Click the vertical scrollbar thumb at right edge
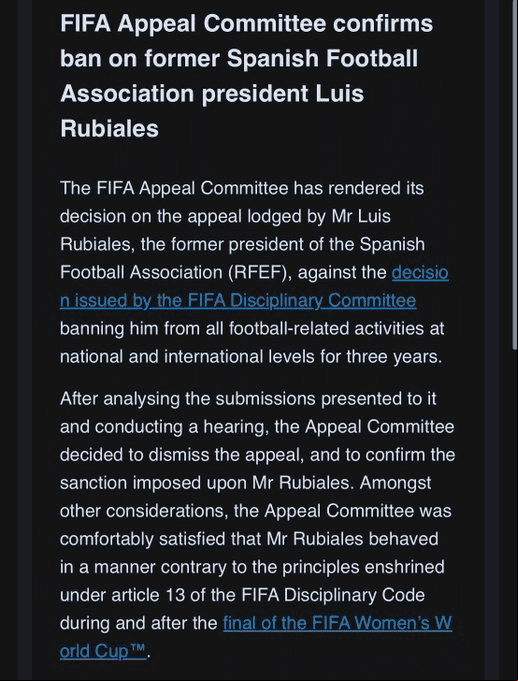 tap(515, 174)
